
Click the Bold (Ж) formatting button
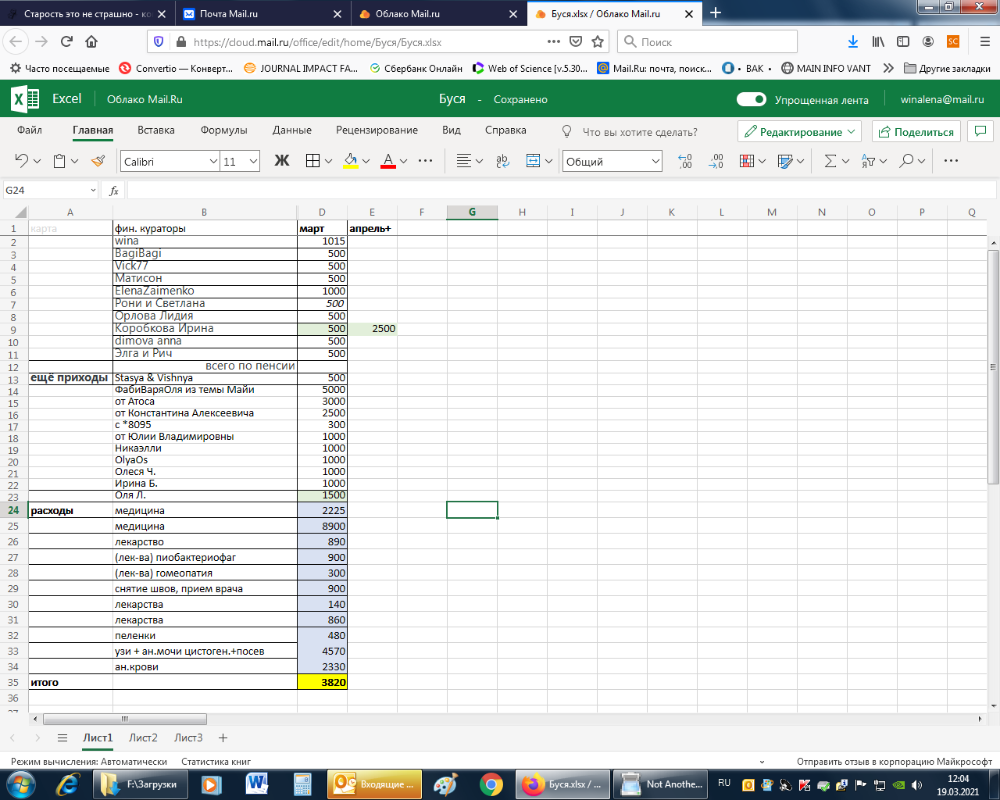coord(281,161)
